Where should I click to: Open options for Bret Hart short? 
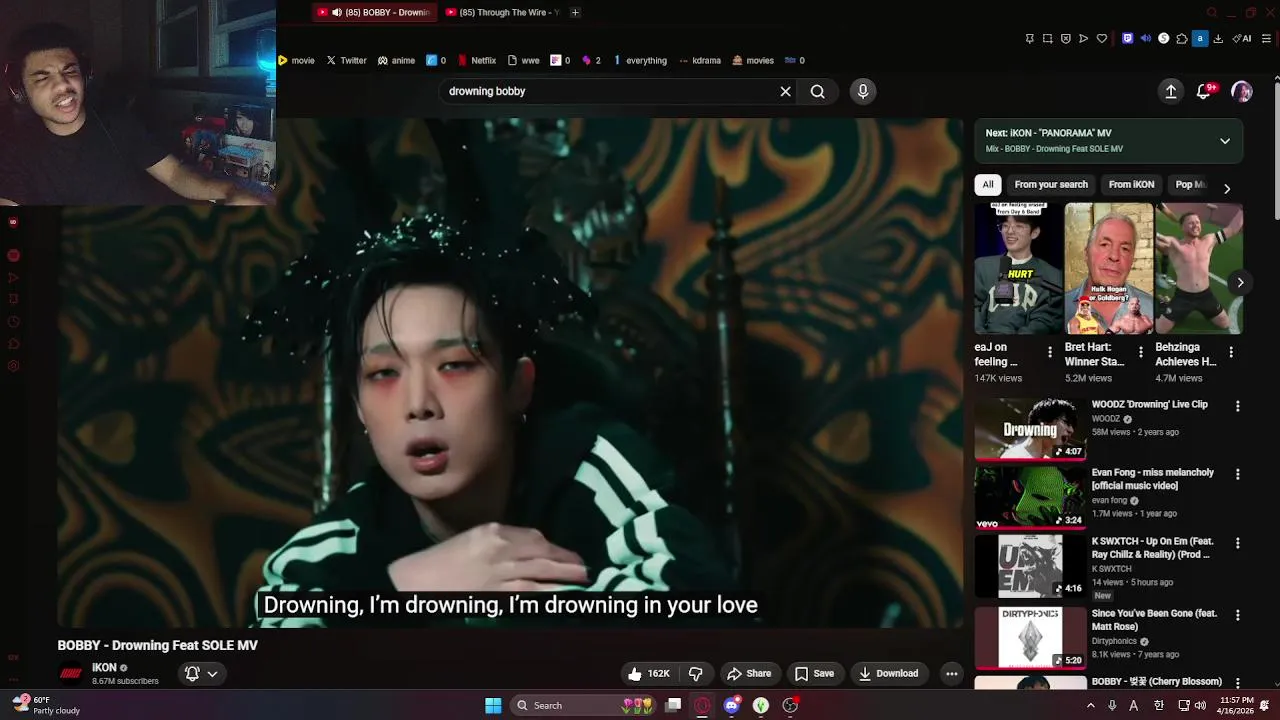click(x=1141, y=353)
